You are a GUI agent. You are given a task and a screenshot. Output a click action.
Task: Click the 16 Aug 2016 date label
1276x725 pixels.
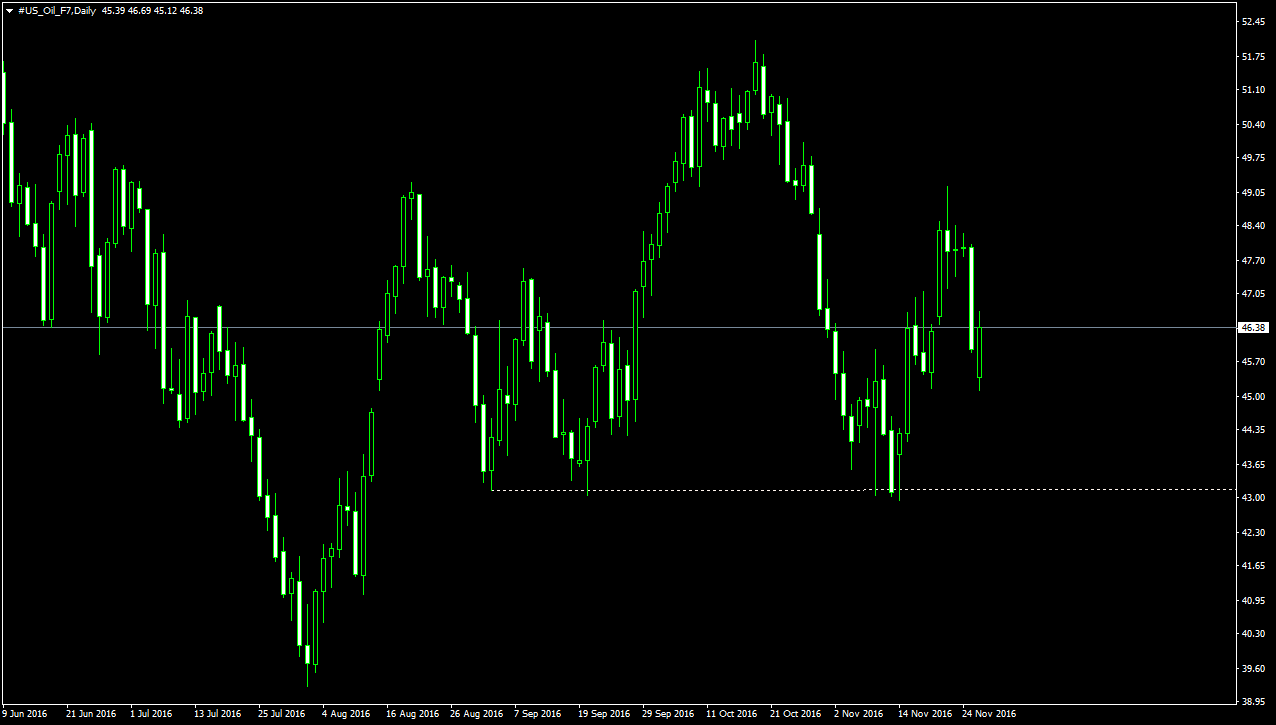412,714
